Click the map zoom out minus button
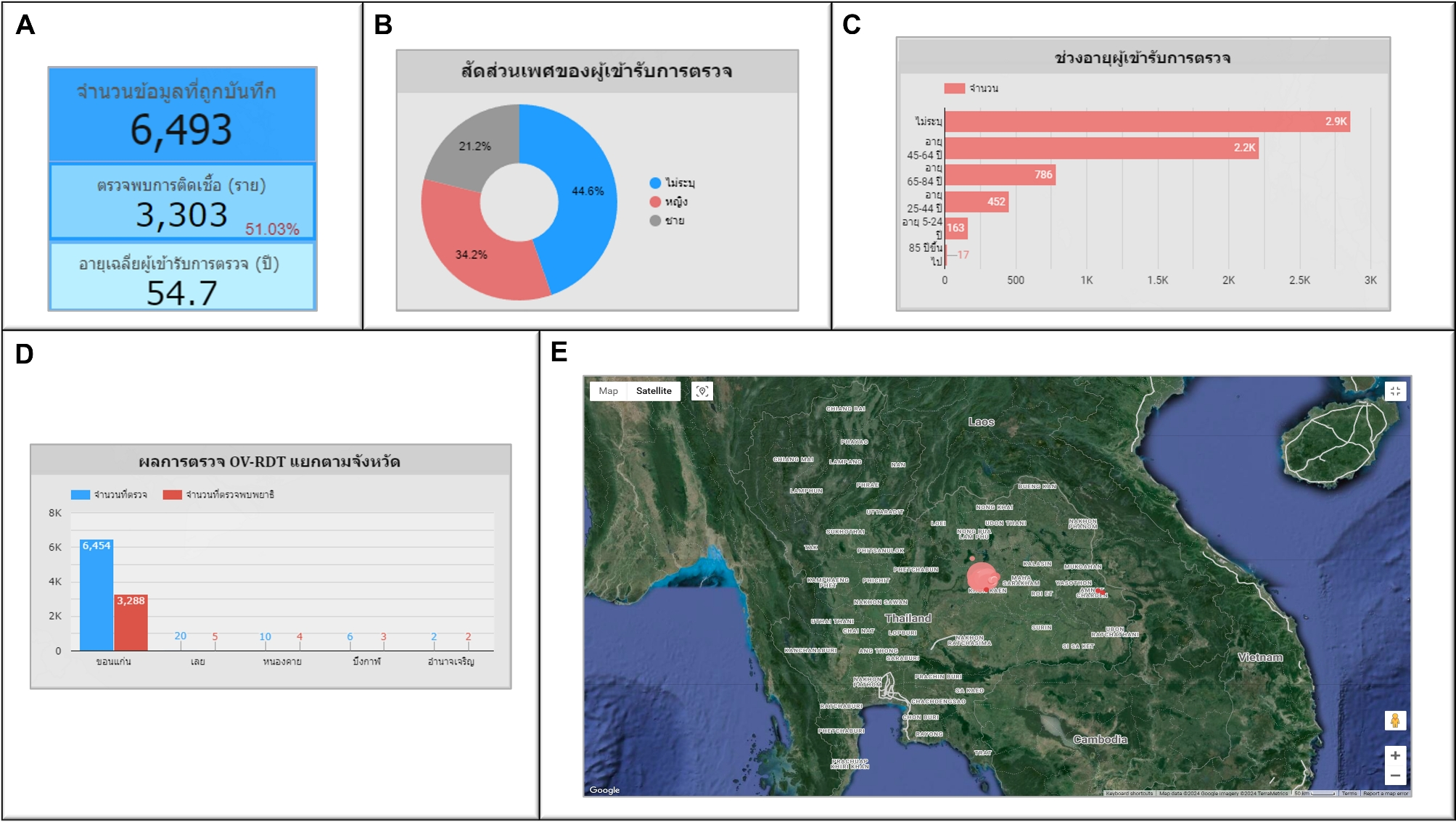 [x=1394, y=776]
